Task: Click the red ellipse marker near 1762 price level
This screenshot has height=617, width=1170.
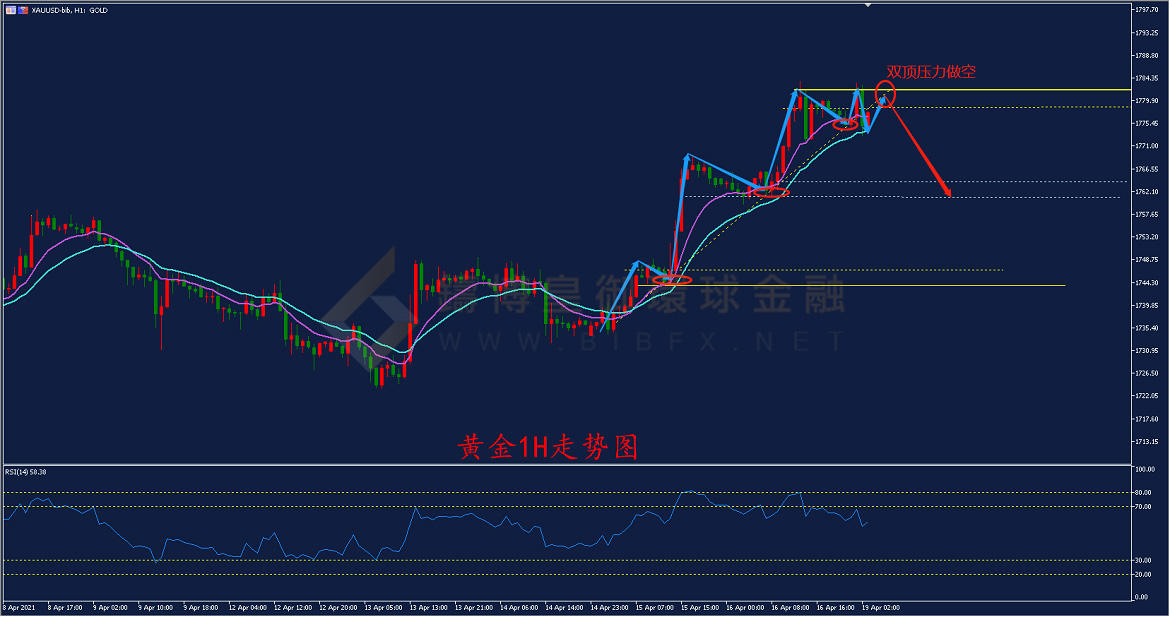Action: coord(771,191)
